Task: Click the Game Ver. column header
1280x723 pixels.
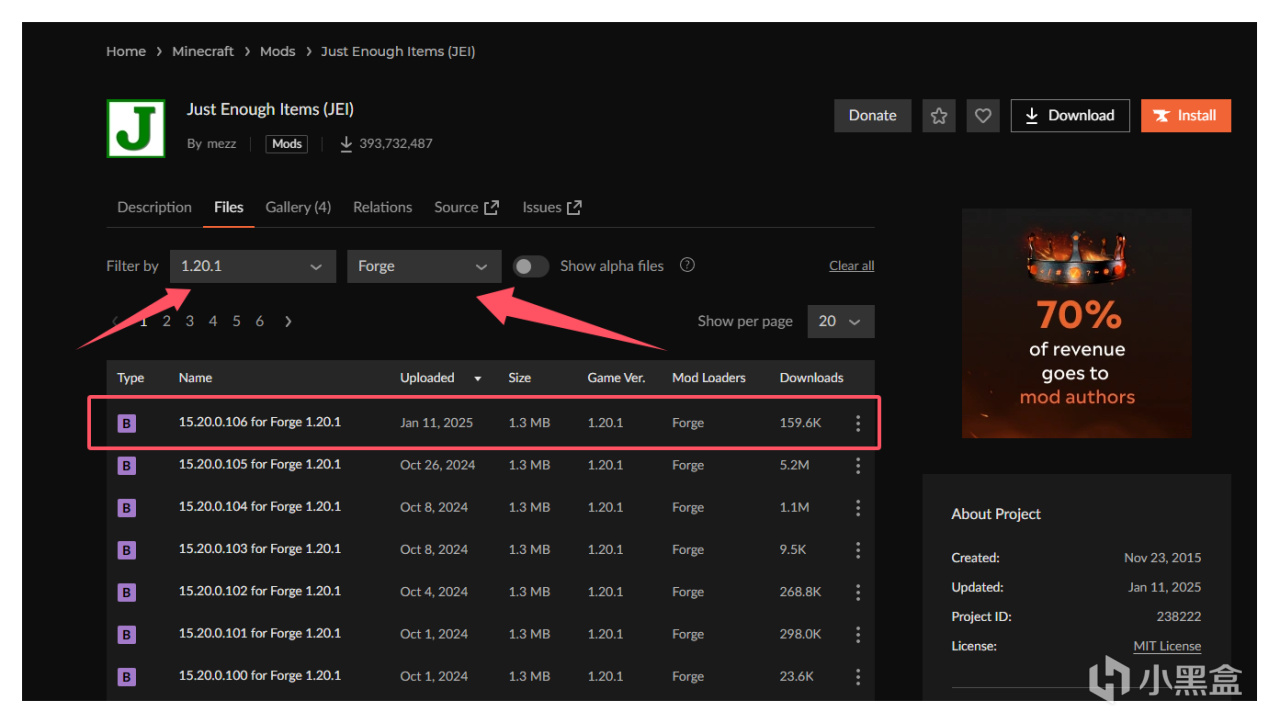Action: [x=616, y=378]
